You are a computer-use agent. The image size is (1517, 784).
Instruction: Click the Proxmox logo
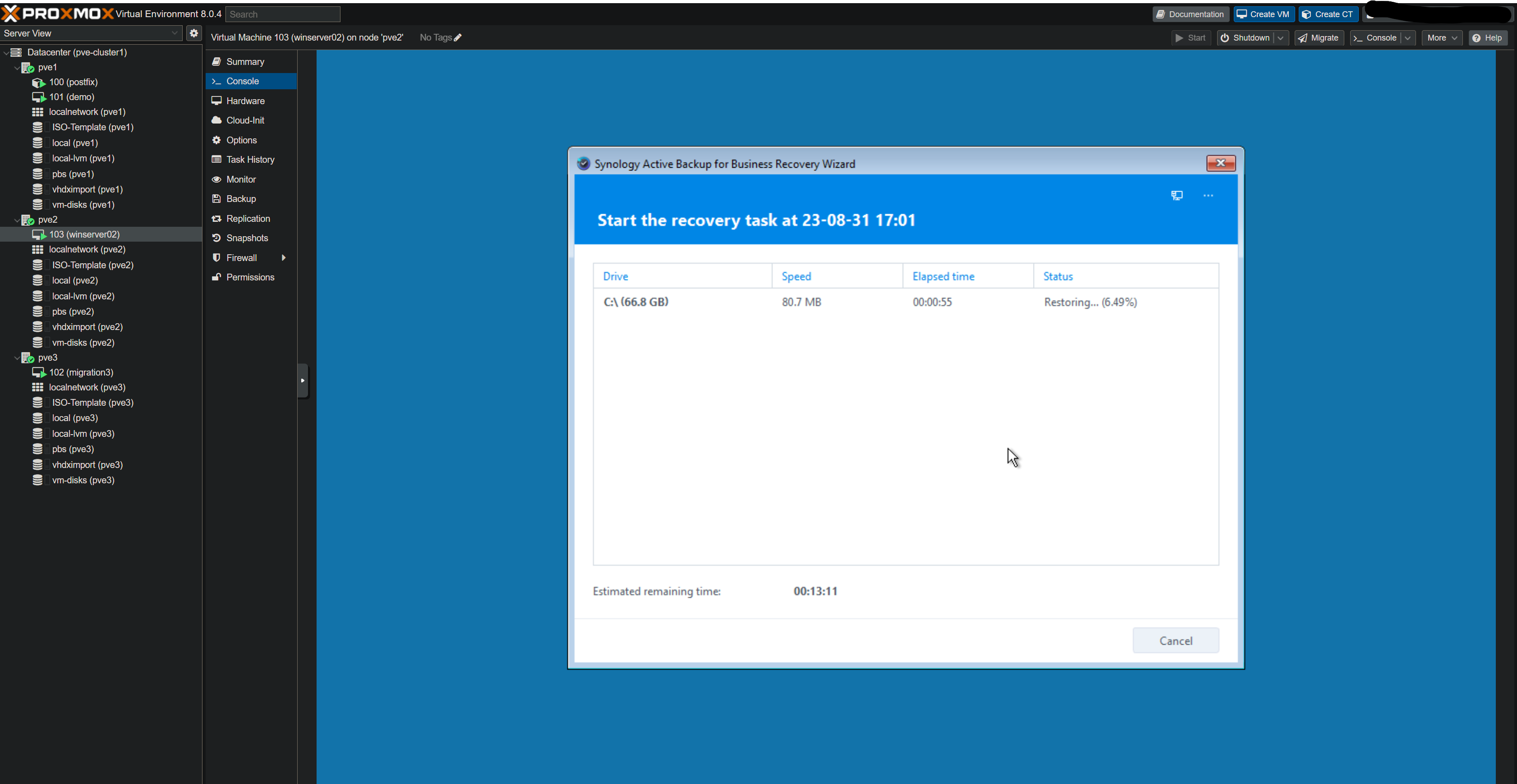tap(58, 14)
